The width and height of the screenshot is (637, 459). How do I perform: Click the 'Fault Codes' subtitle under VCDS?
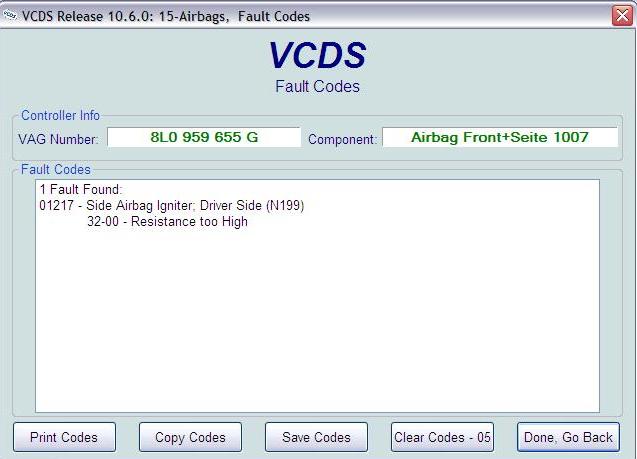pos(317,87)
